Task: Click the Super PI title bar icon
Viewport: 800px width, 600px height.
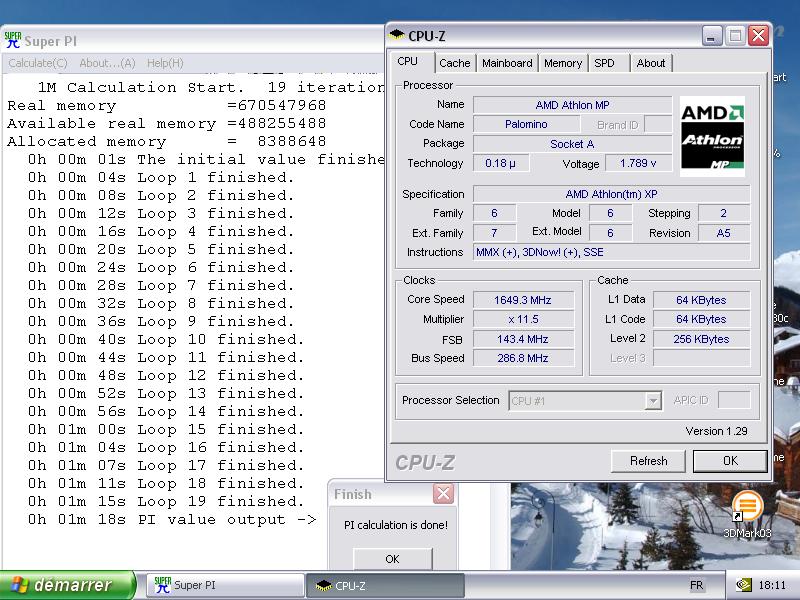Action: tap(13, 40)
